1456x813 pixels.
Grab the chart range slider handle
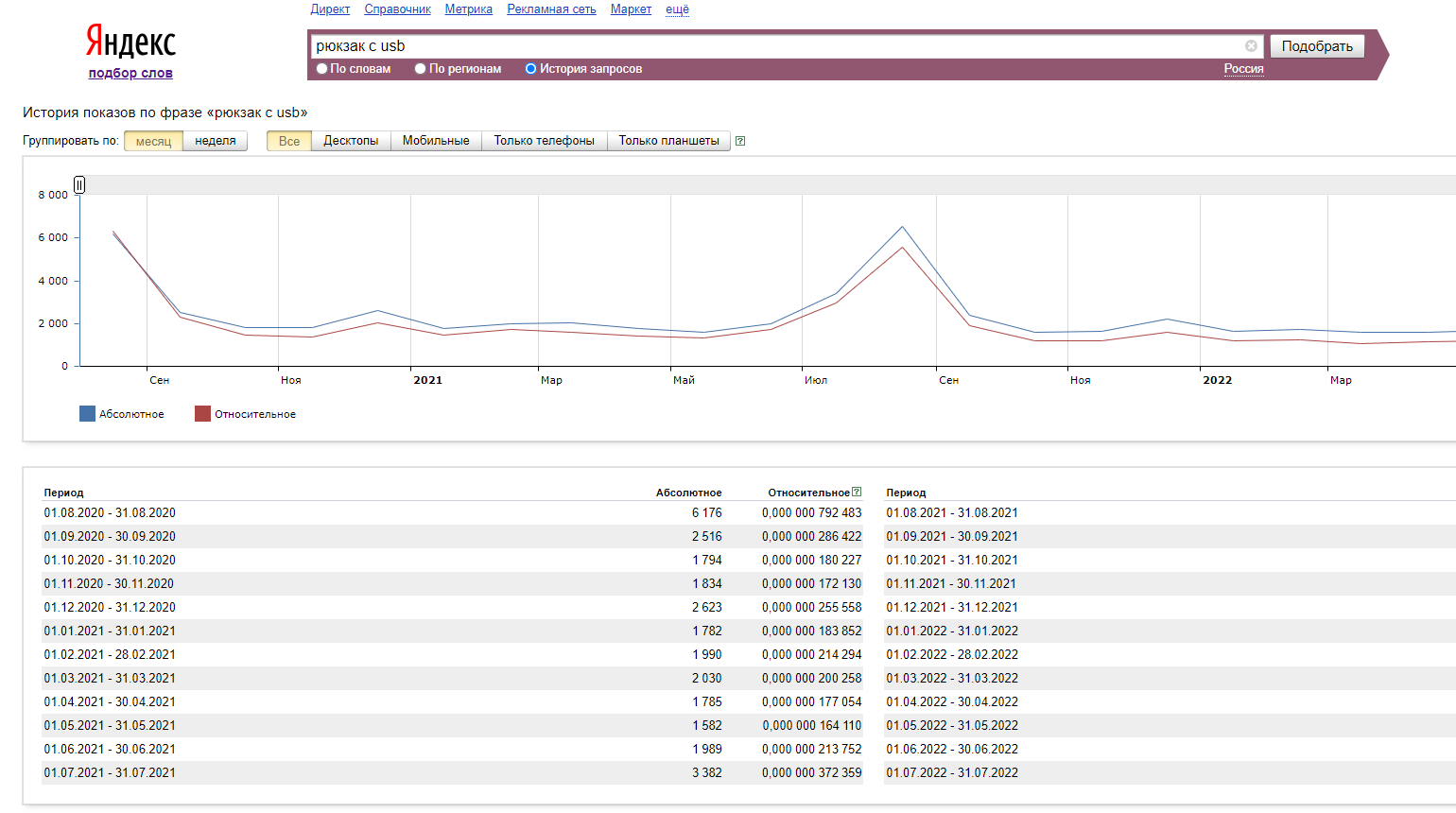pyautogui.click(x=79, y=184)
